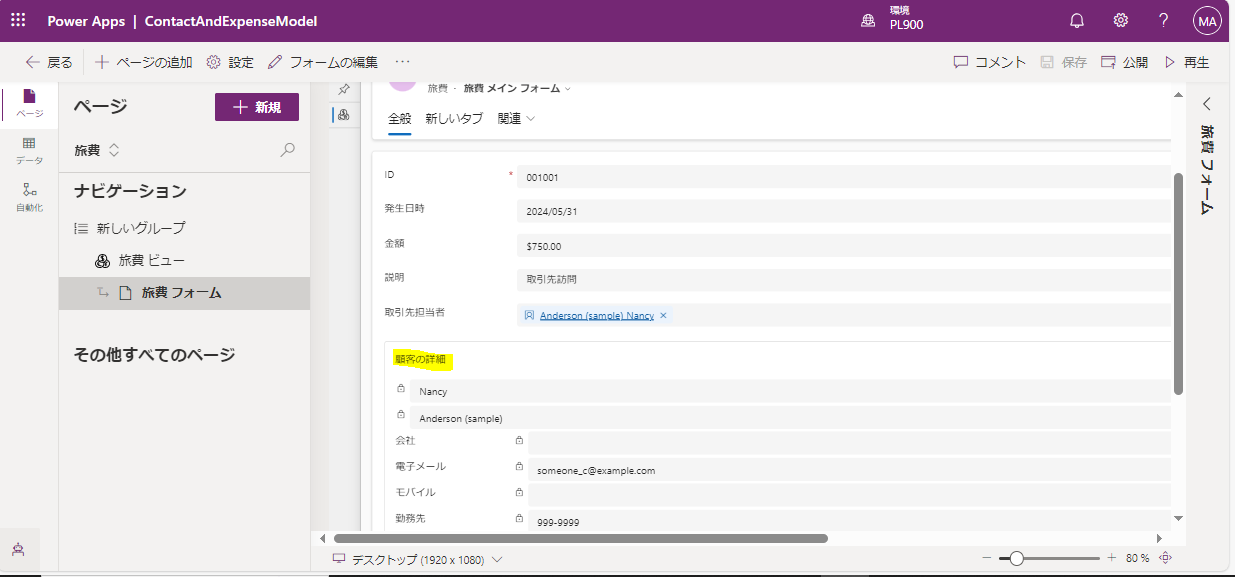This screenshot has width=1235, height=577.
Task: Click the lock icon beside 勤務先
Action: coord(519,519)
